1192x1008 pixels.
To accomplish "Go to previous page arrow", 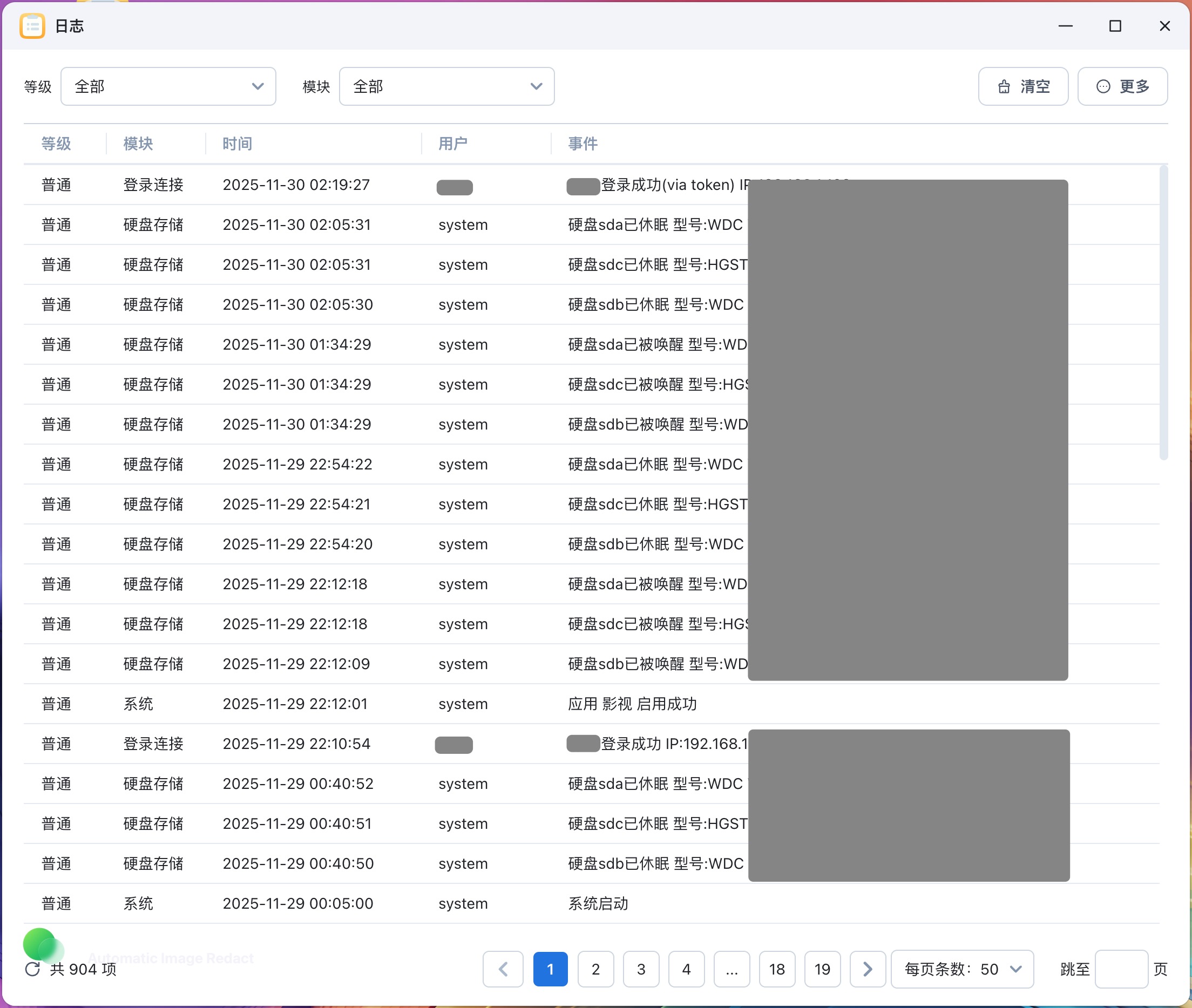I will click(x=503, y=969).
